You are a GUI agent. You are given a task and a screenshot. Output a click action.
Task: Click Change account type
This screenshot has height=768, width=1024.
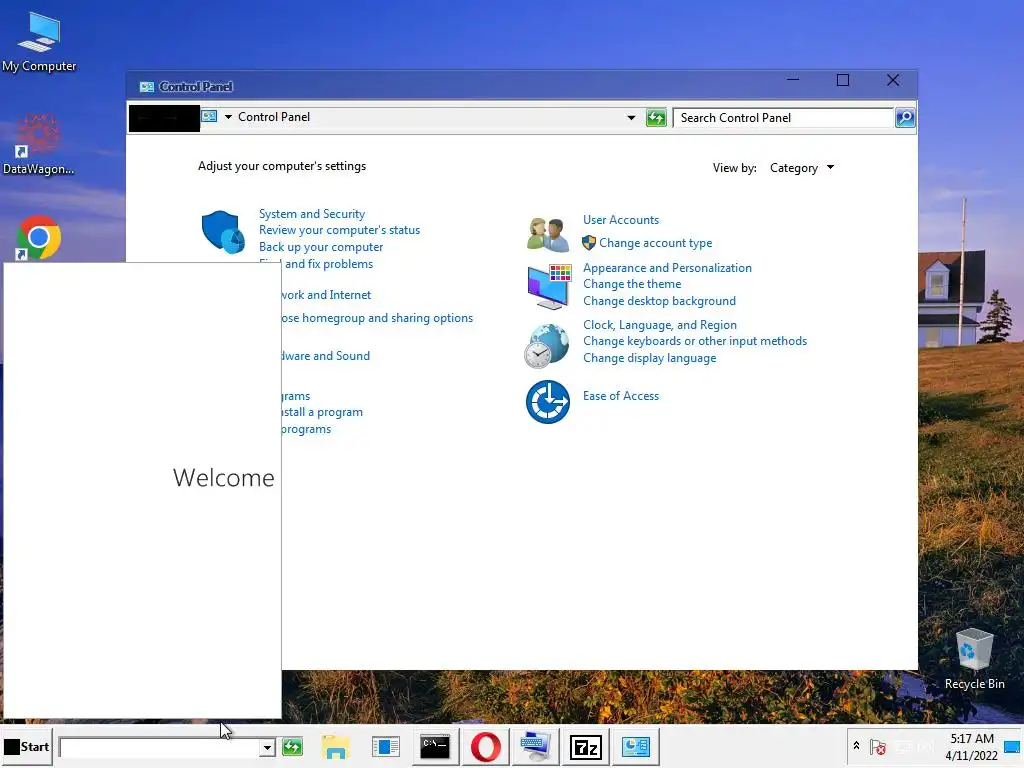(656, 243)
